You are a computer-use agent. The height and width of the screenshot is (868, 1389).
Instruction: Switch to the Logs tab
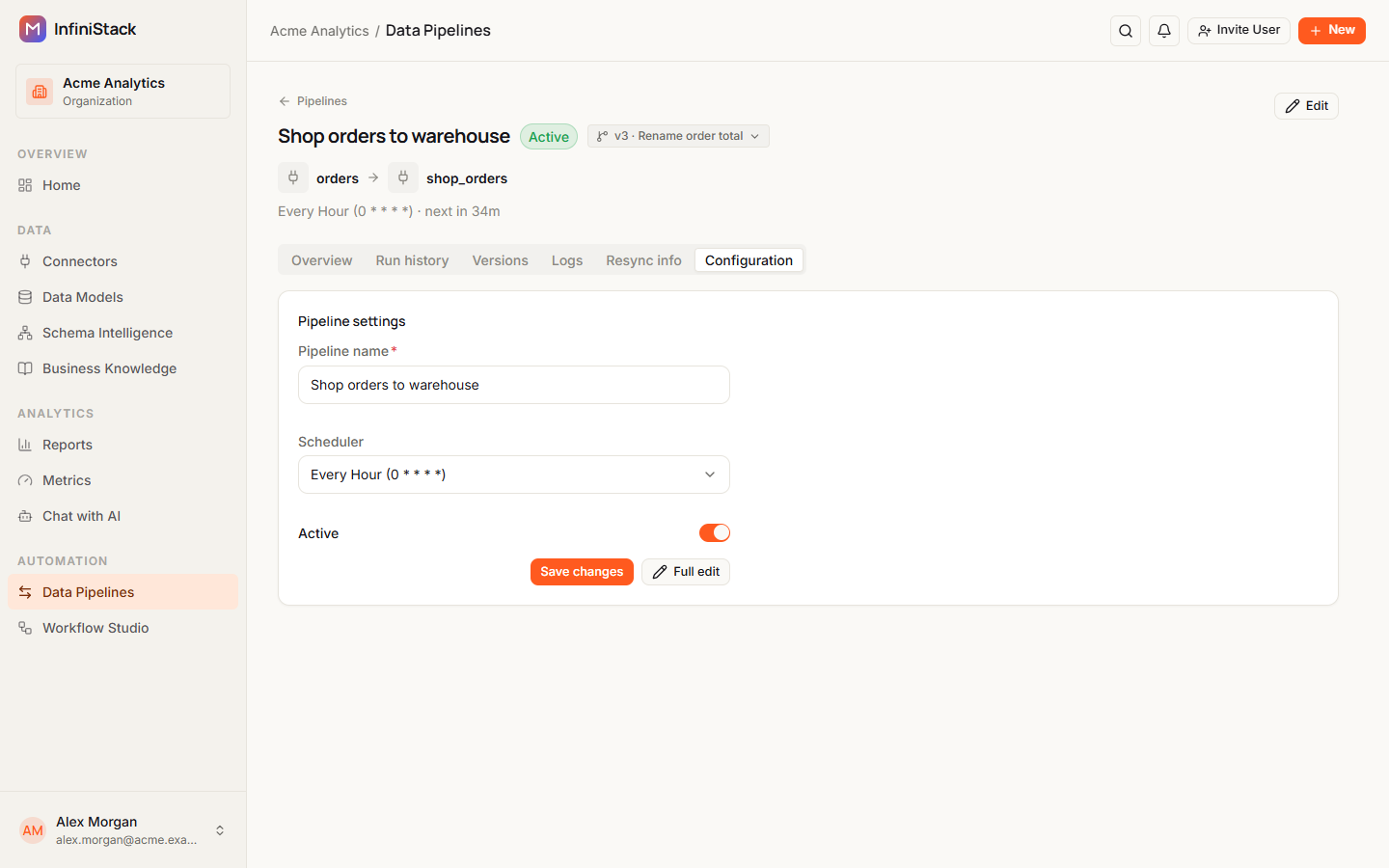567,260
